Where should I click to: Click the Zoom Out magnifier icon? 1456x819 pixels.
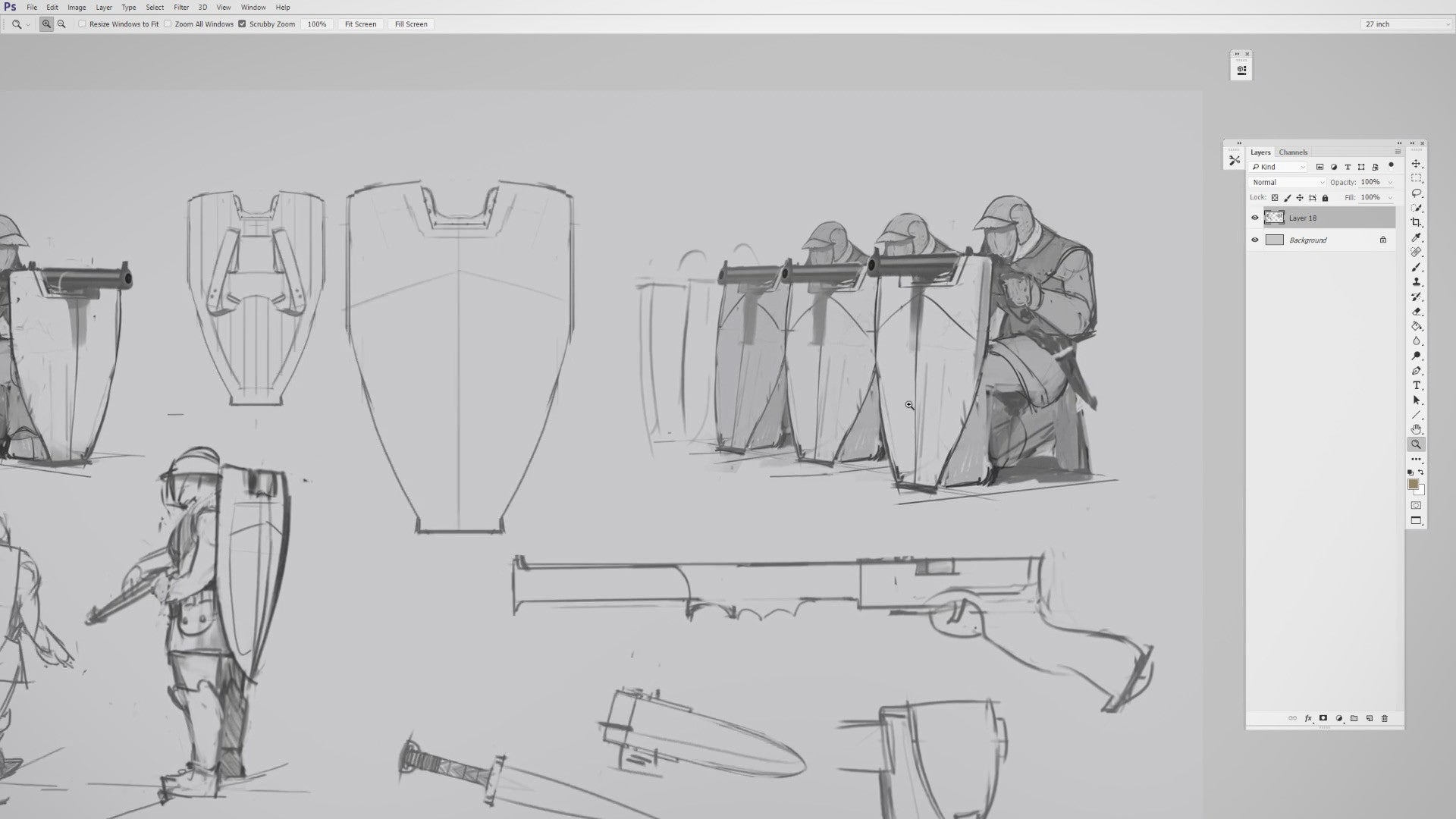point(61,24)
